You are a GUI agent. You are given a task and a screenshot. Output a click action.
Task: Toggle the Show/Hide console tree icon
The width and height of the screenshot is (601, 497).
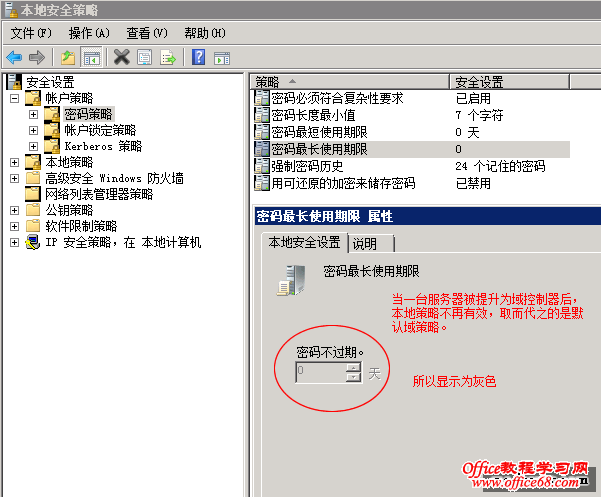tap(92, 57)
